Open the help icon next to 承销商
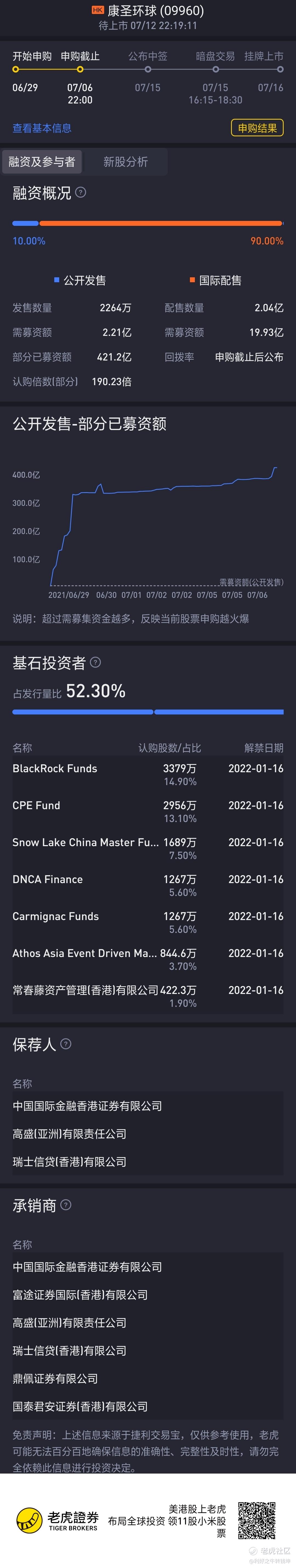 (66, 1205)
